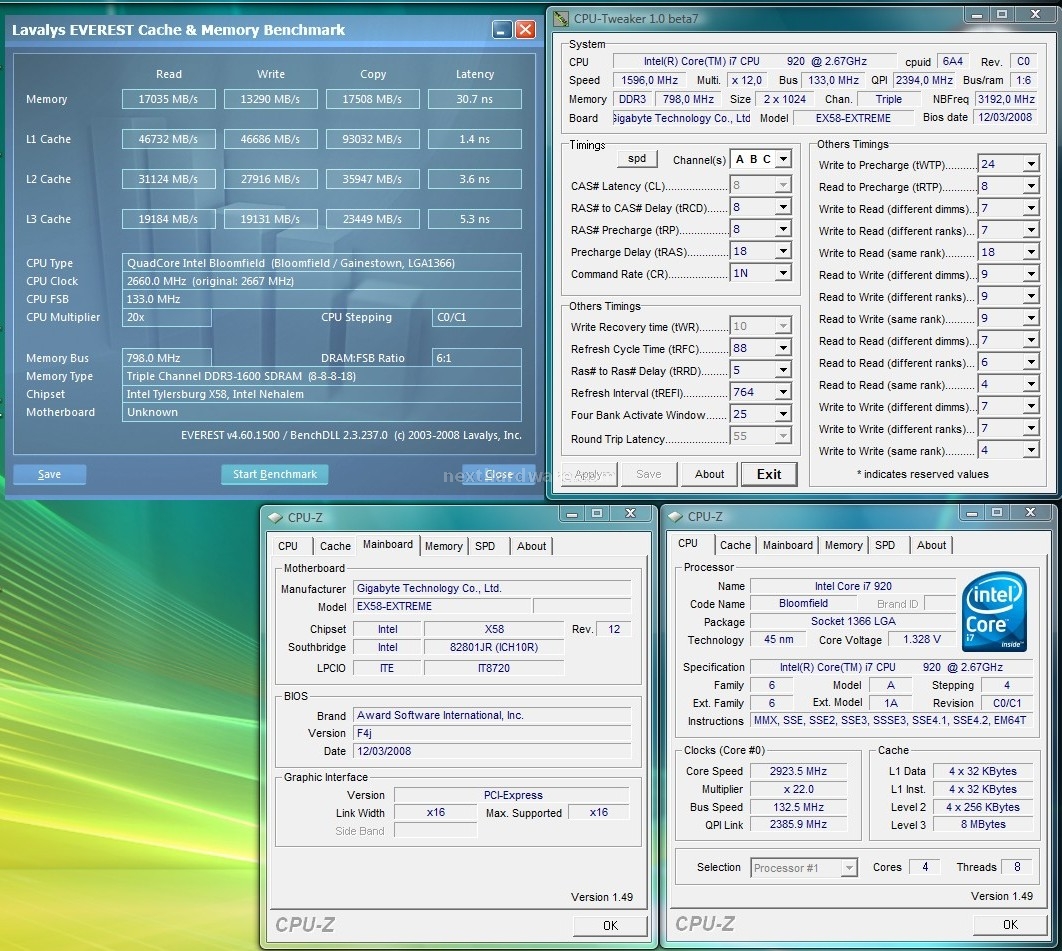
Task: Open the Read to Precharge (tRTP) dropdown
Action: pyautogui.click(x=1031, y=186)
